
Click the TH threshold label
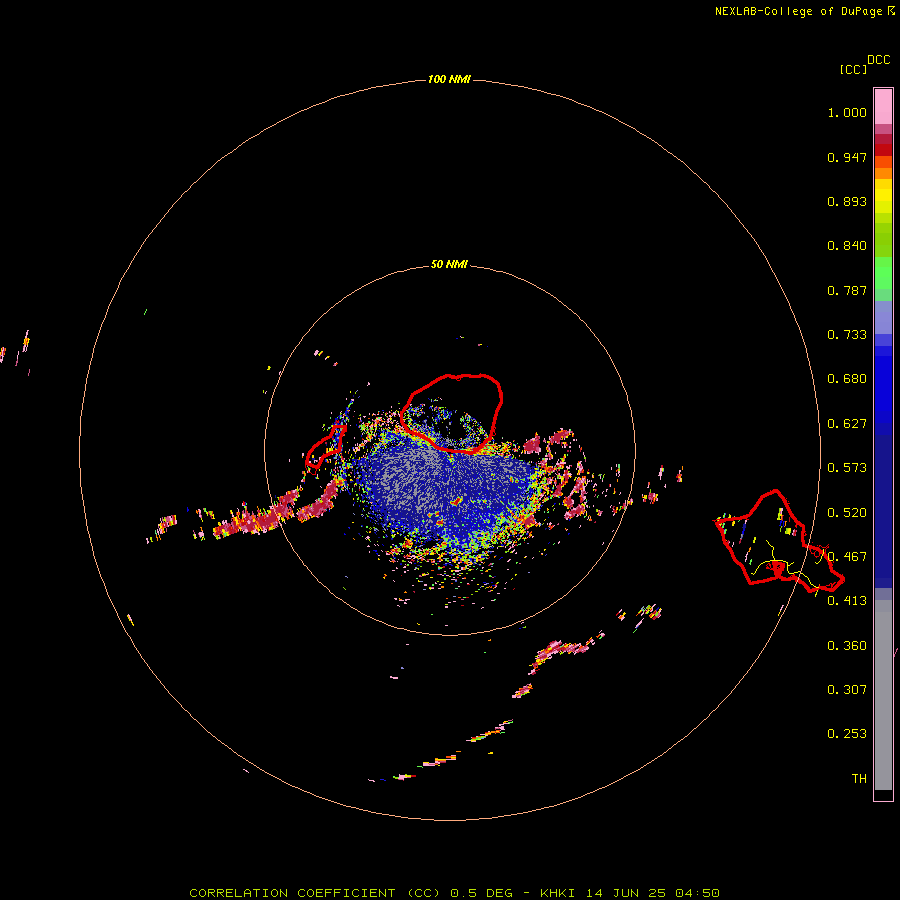pos(859,779)
